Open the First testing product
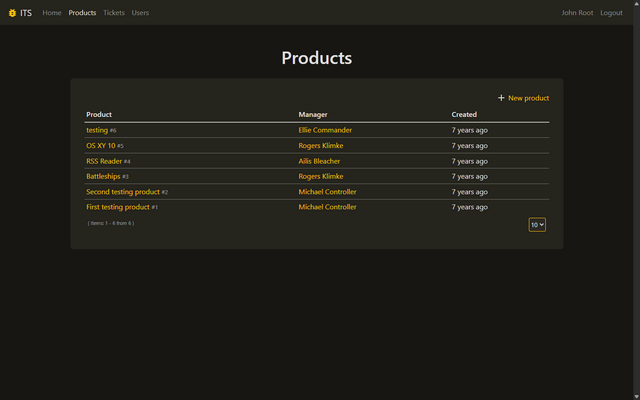This screenshot has height=400, width=640. click(x=118, y=207)
